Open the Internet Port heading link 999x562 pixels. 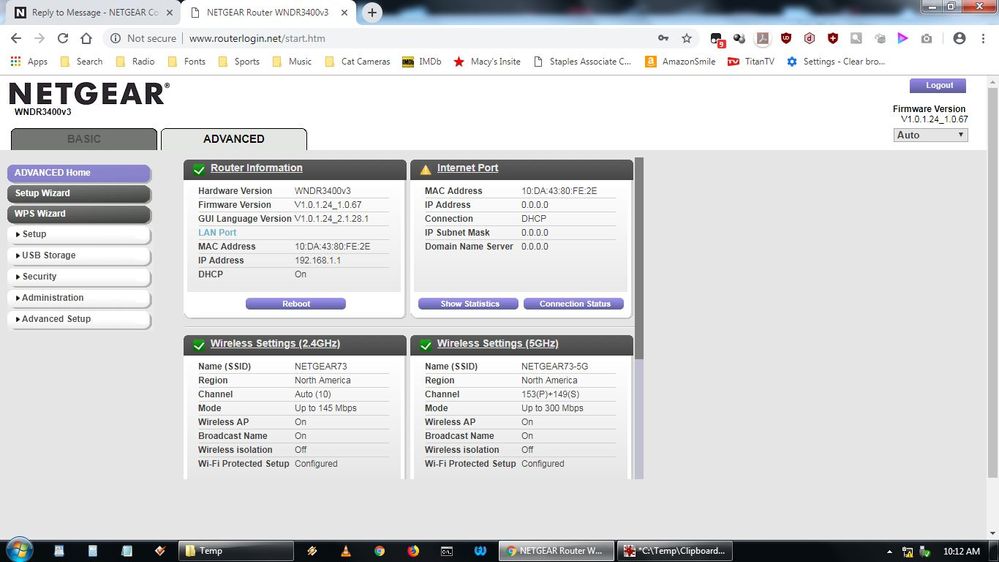(467, 168)
